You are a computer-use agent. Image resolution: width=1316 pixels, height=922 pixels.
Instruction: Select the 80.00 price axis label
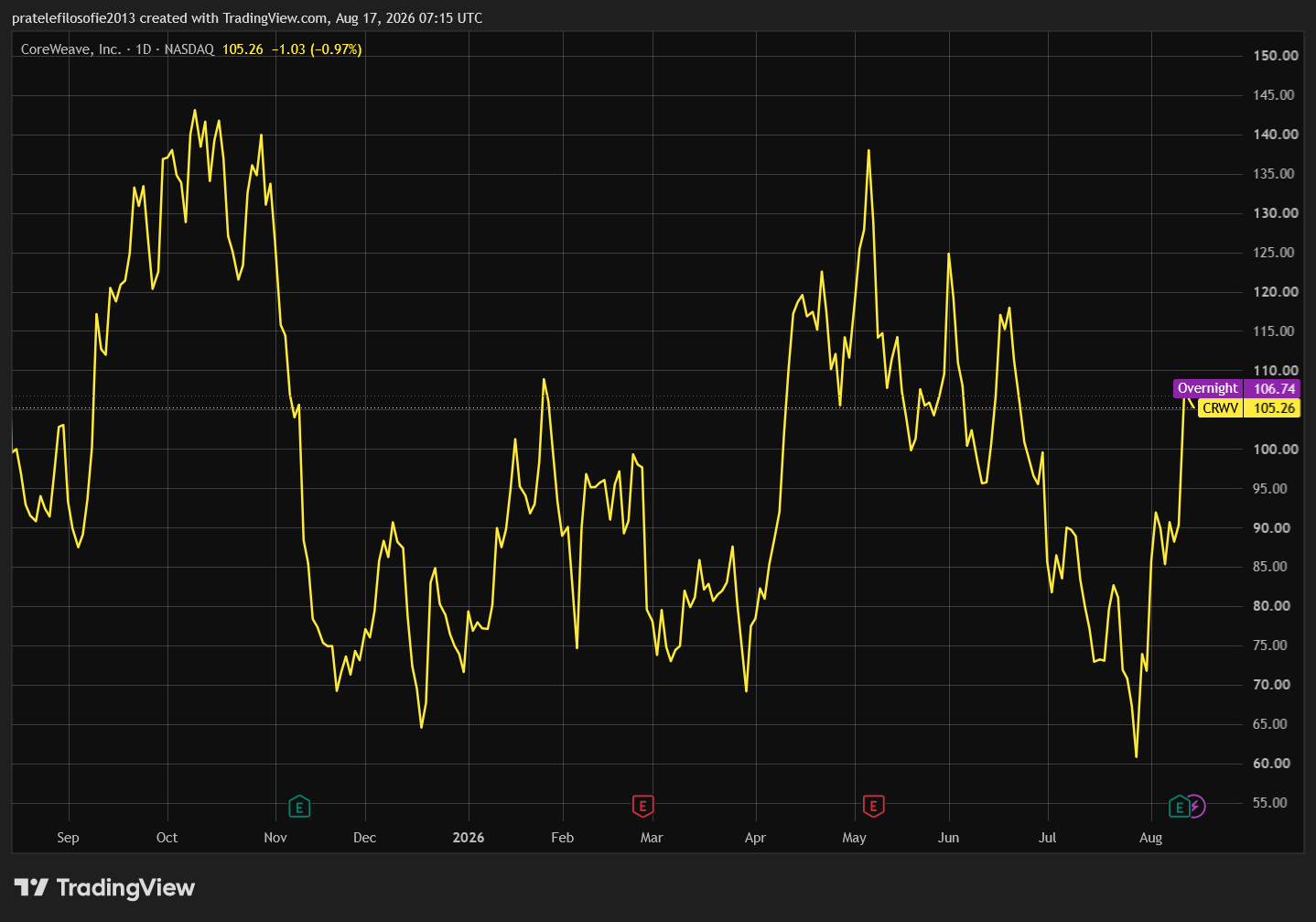pyautogui.click(x=1272, y=606)
